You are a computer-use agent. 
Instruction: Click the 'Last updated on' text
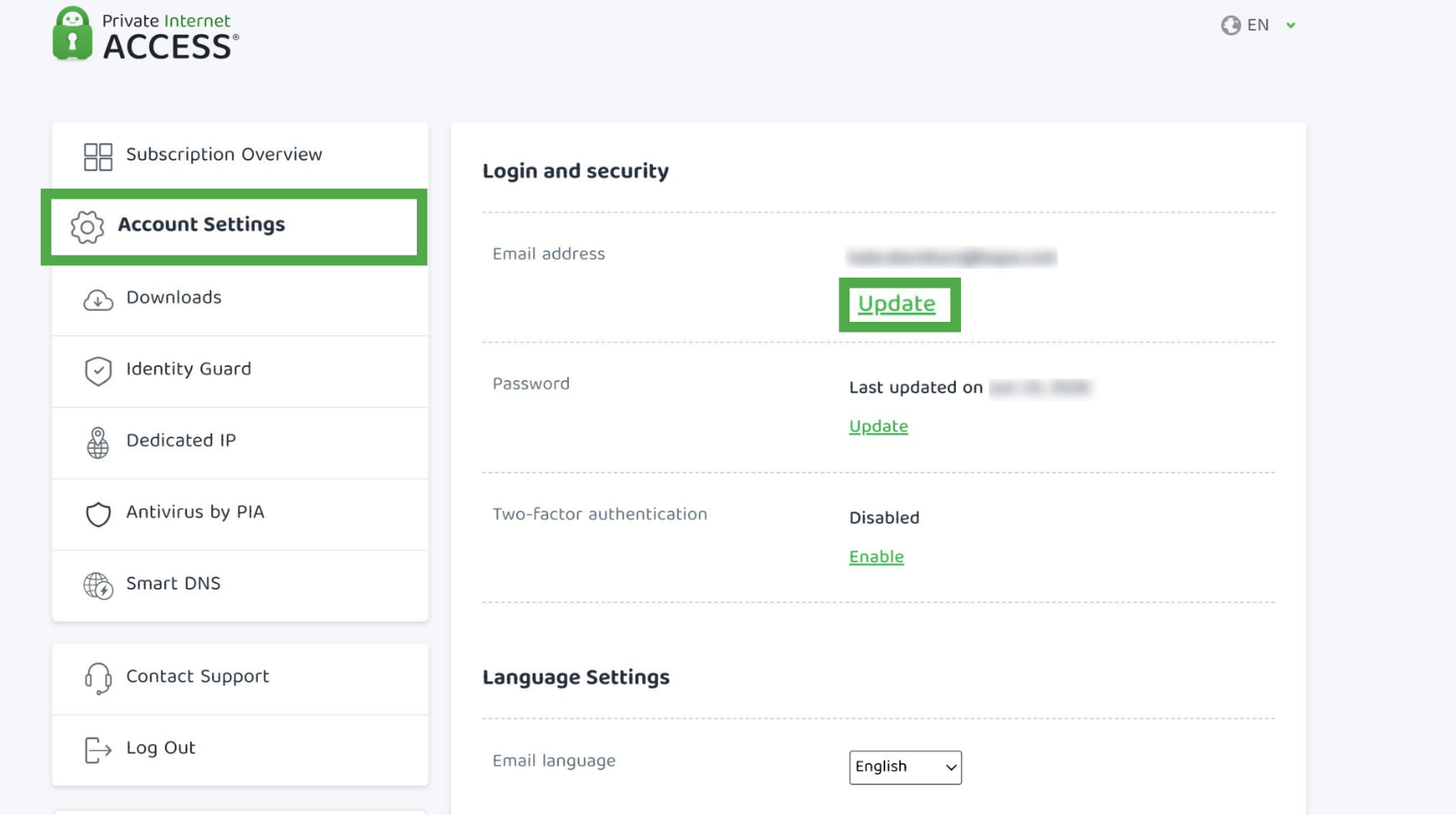(x=916, y=388)
